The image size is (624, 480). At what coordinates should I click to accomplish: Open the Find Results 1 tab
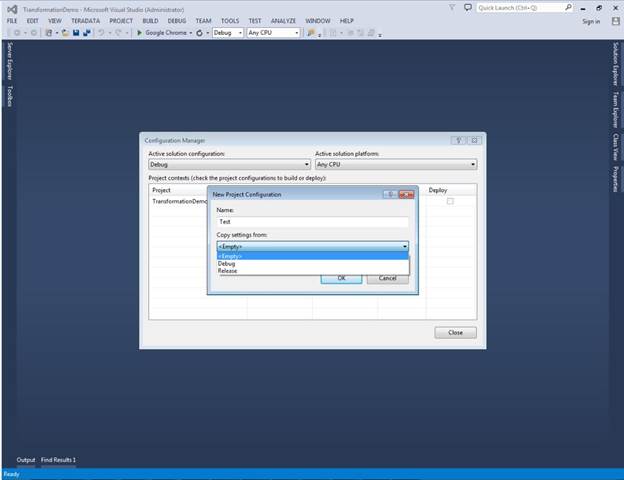tap(58, 460)
